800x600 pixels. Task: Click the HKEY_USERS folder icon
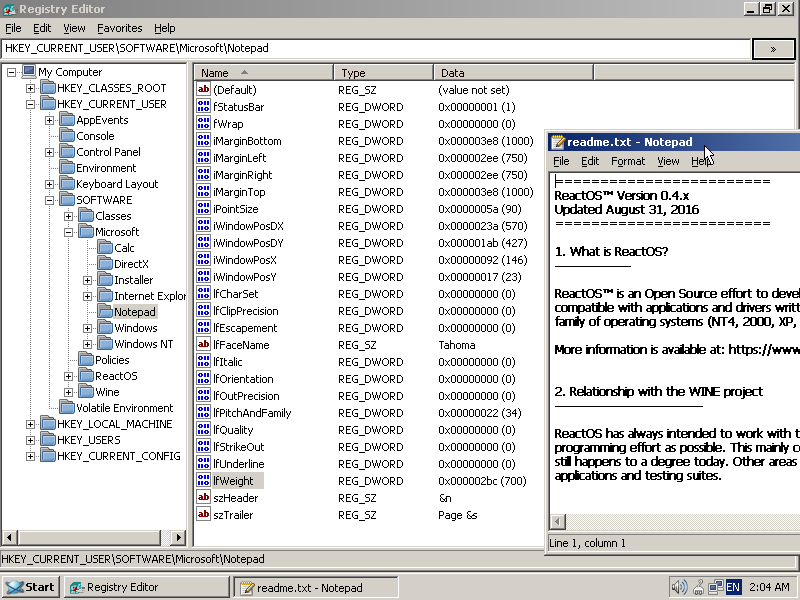click(48, 440)
